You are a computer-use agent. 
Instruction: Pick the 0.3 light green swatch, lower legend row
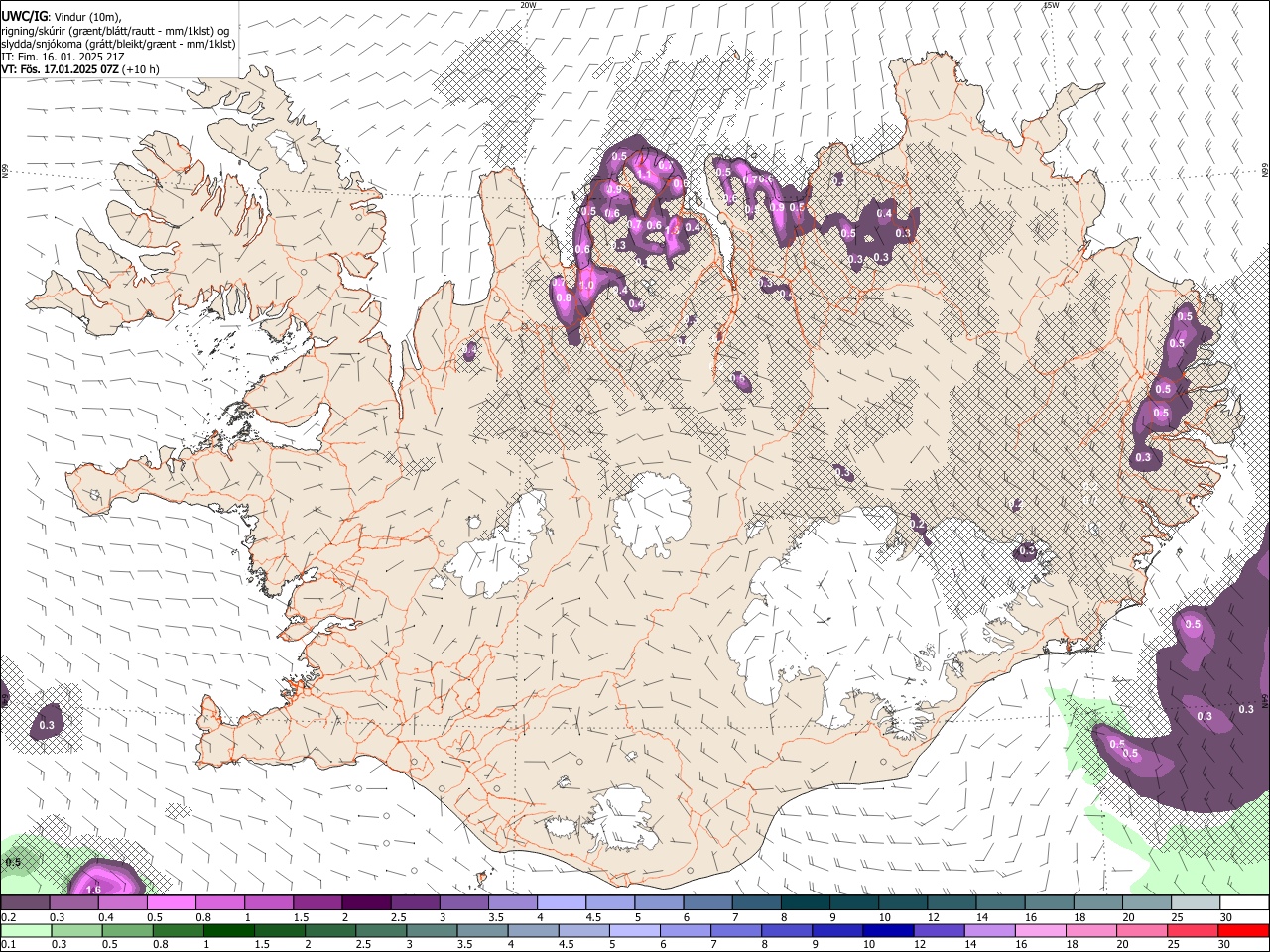coord(76,931)
